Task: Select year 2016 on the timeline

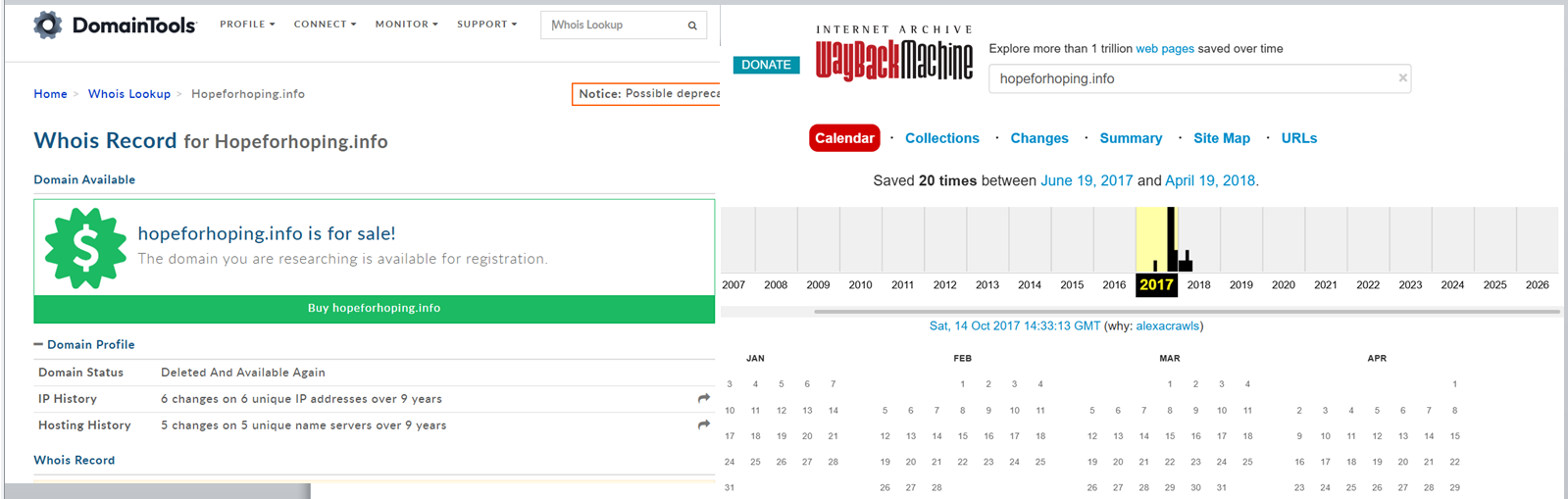Action: click(1114, 284)
